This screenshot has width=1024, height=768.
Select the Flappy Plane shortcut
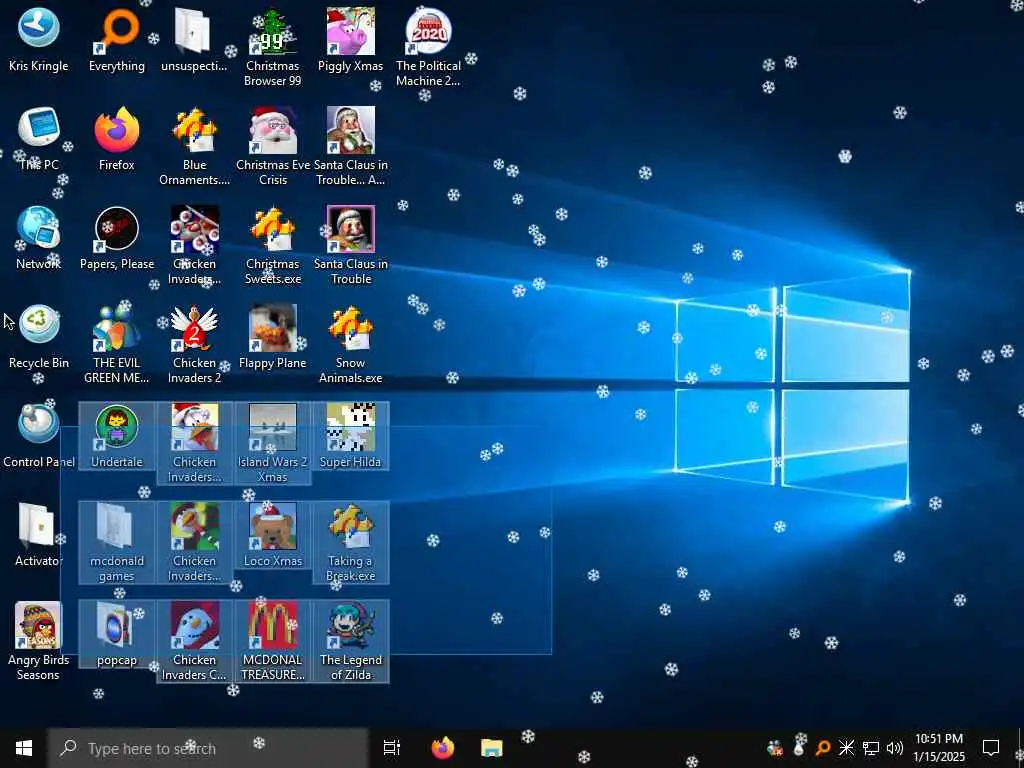[272, 337]
